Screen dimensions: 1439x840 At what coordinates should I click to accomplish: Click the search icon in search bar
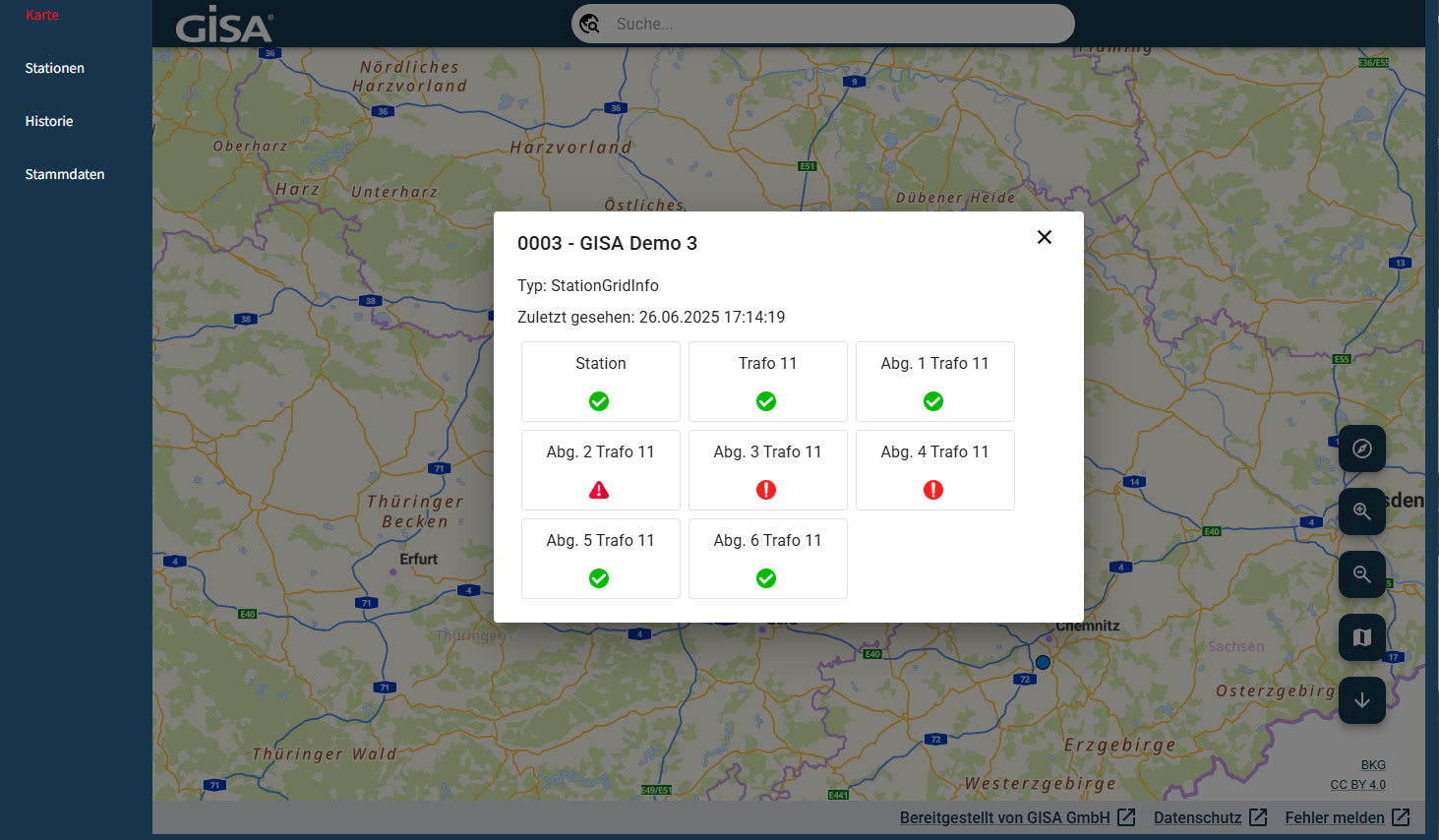[590, 24]
